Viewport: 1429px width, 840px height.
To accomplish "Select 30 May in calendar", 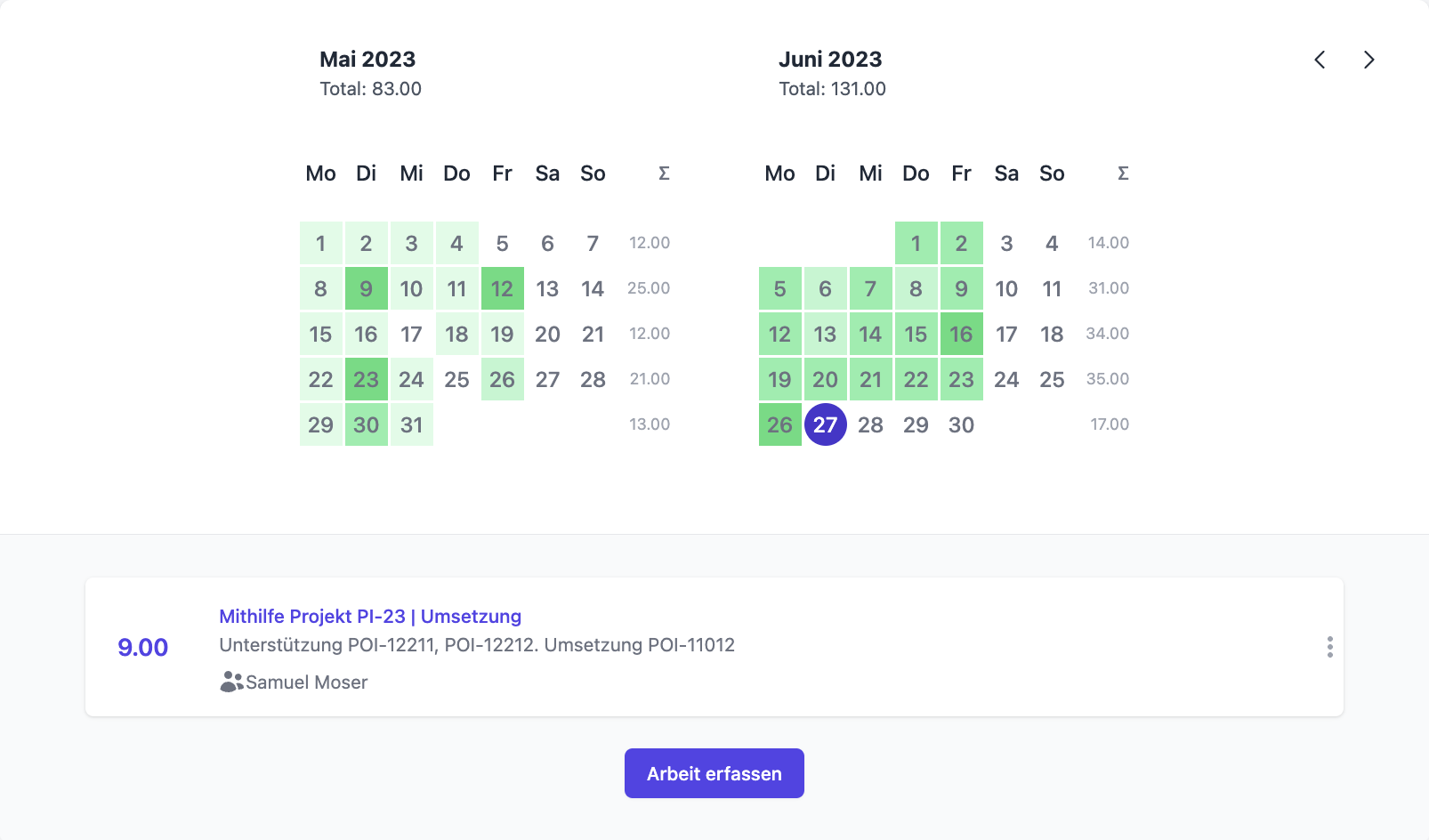I will tap(366, 424).
